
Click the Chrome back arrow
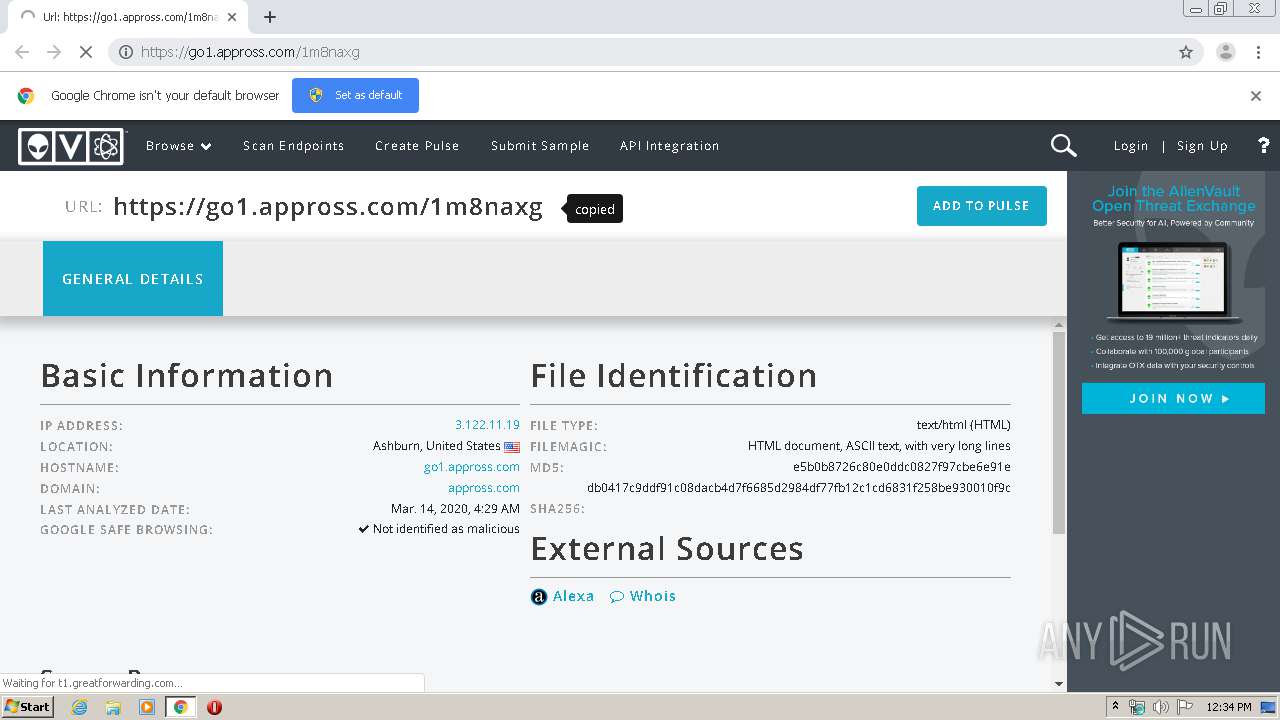[22, 52]
